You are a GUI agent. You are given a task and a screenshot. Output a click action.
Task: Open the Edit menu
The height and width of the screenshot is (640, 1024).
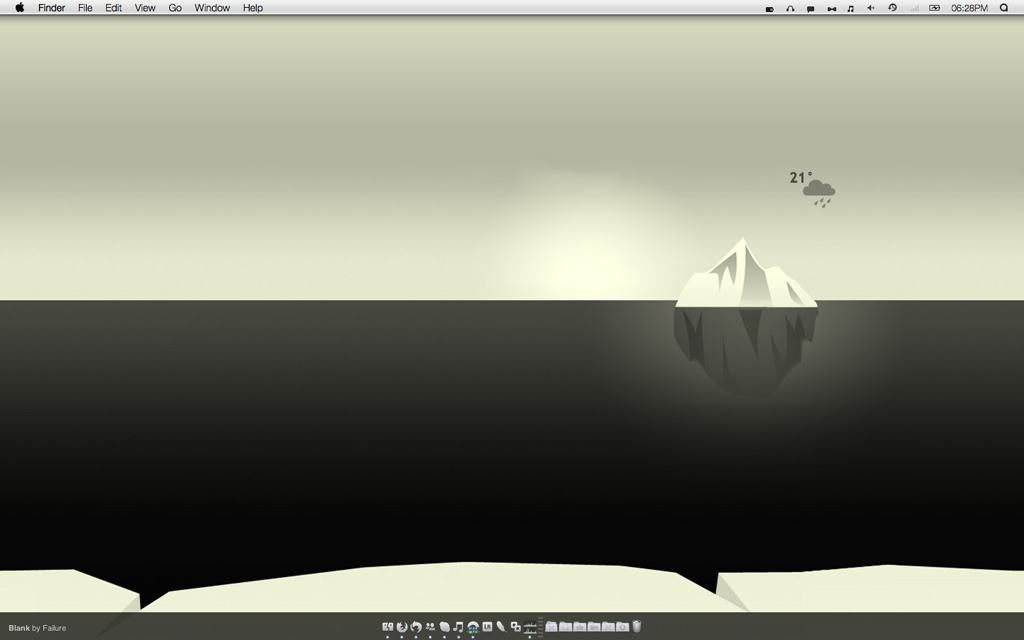coord(114,8)
